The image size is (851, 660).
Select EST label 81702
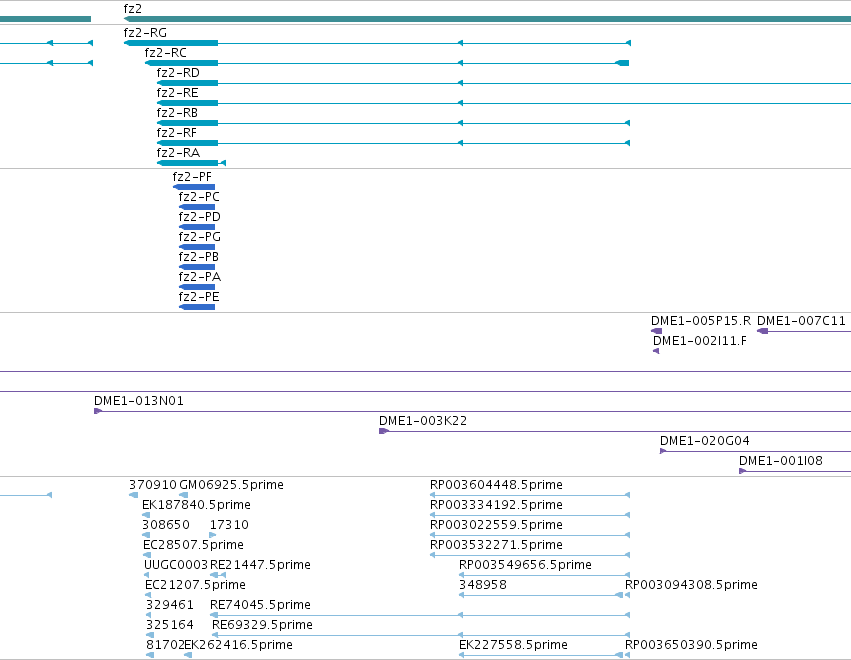click(165, 645)
